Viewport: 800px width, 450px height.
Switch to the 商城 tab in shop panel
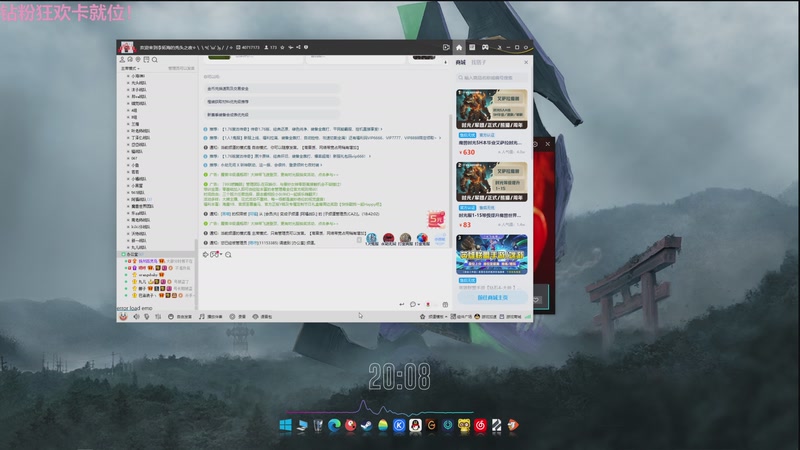click(461, 62)
